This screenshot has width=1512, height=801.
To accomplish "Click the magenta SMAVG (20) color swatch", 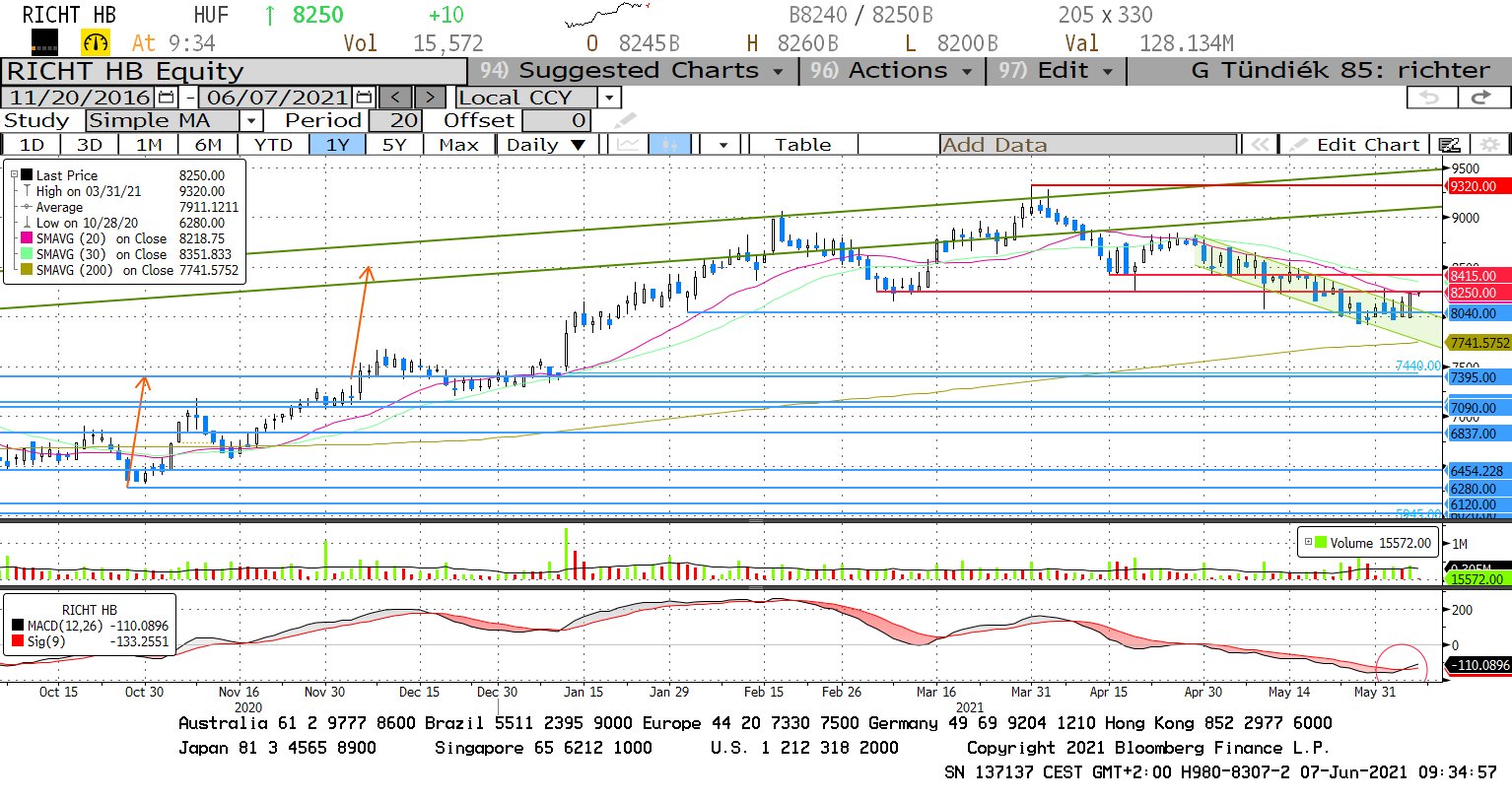I will pyautogui.click(x=28, y=238).
